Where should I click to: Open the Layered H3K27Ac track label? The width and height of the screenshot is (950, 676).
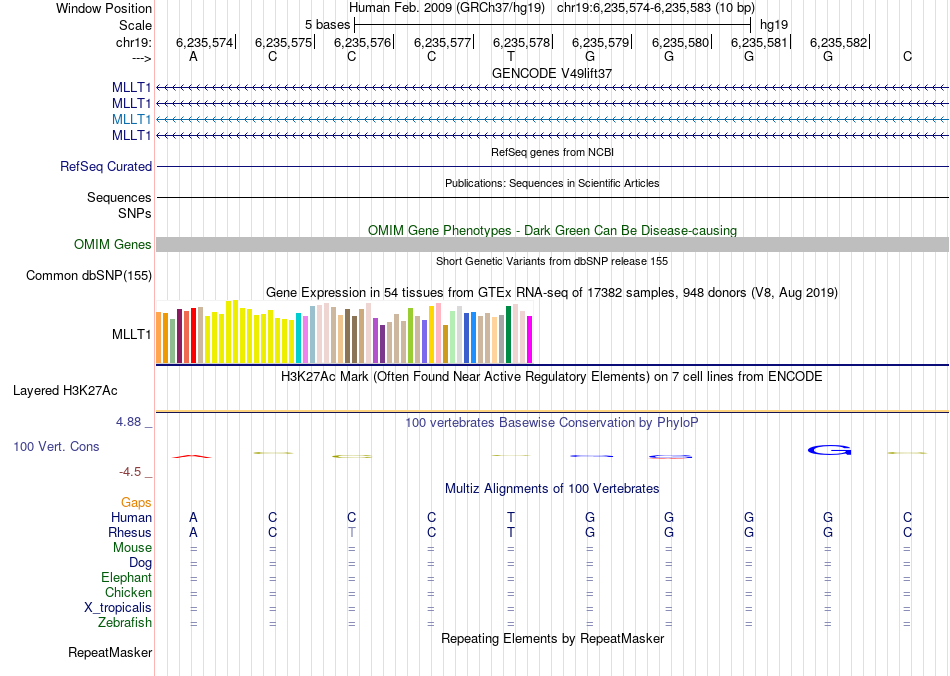tap(65, 391)
